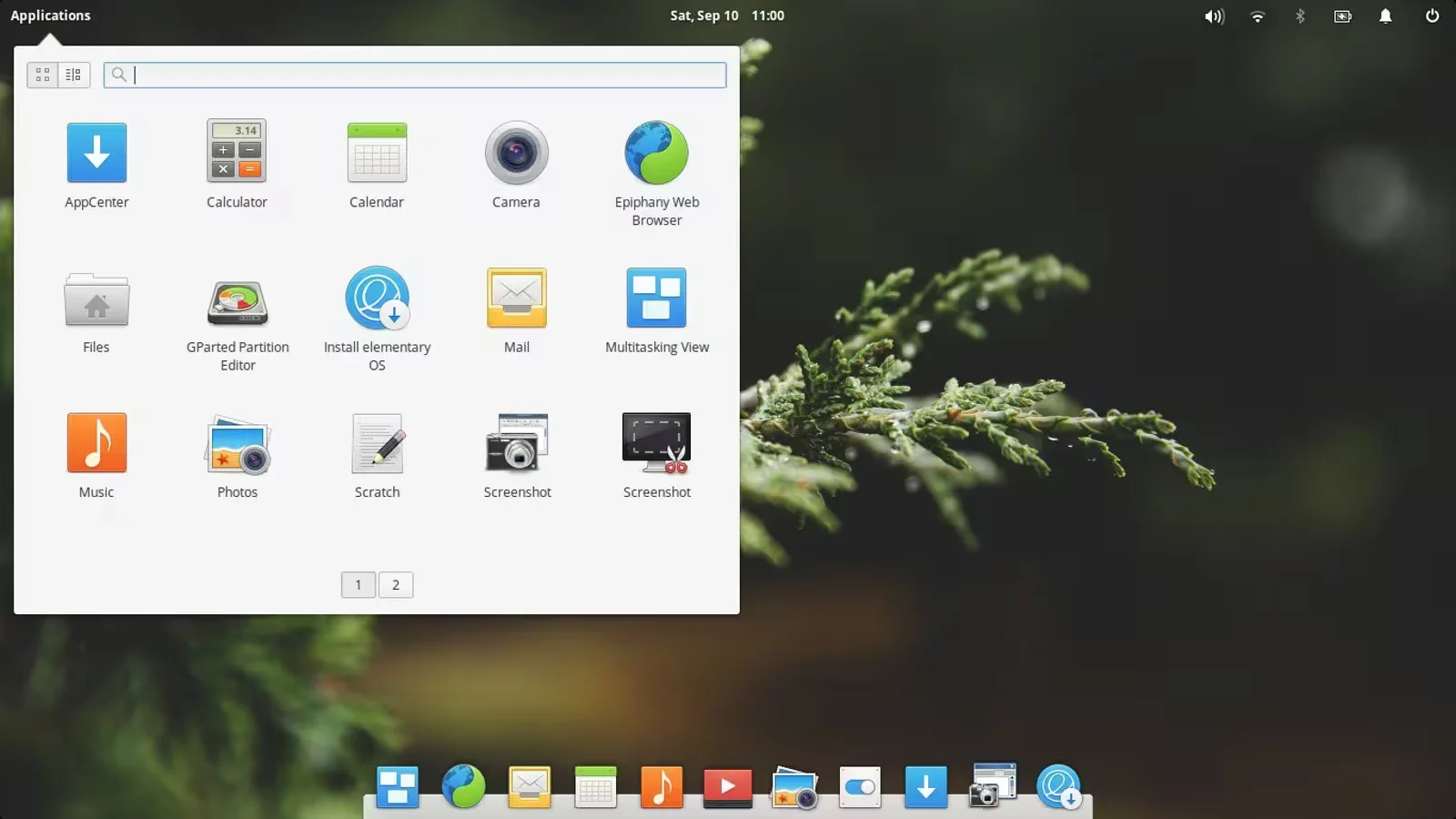Click the Videos player icon in the dock

tap(727, 786)
